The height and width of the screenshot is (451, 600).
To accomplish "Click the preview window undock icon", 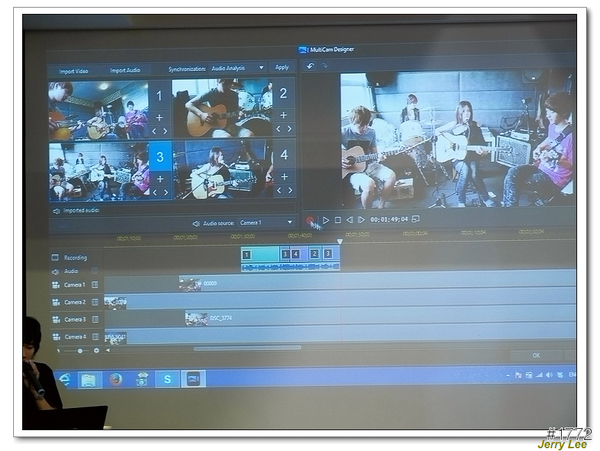I will coord(416,219).
